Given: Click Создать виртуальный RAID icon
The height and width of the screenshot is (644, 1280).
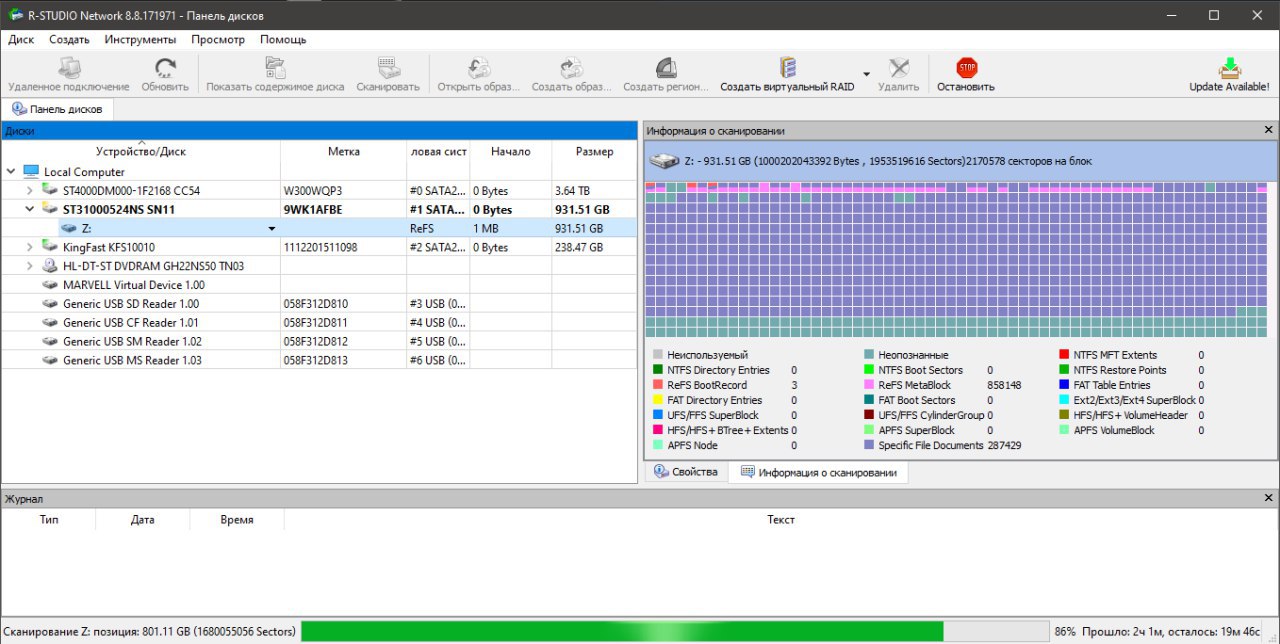Looking at the screenshot, I should coord(787,68).
